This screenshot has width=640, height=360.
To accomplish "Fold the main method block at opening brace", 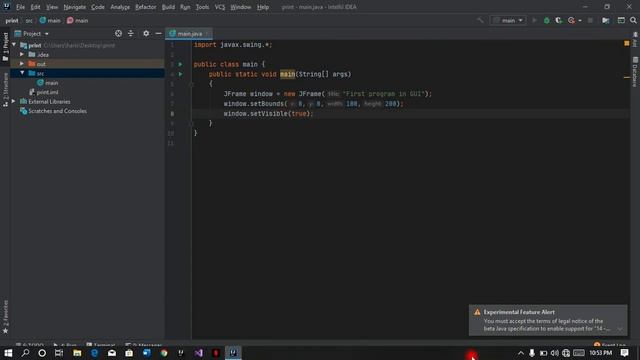I will [x=191, y=84].
